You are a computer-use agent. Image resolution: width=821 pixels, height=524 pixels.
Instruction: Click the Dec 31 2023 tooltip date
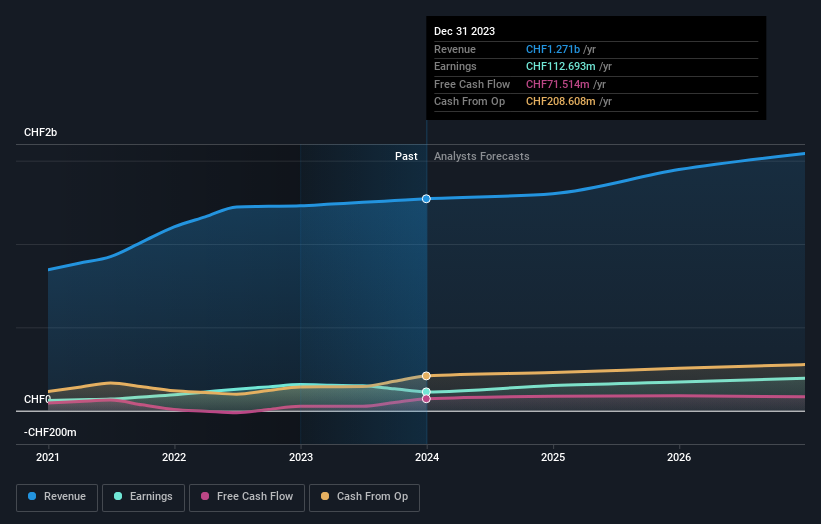[464, 31]
